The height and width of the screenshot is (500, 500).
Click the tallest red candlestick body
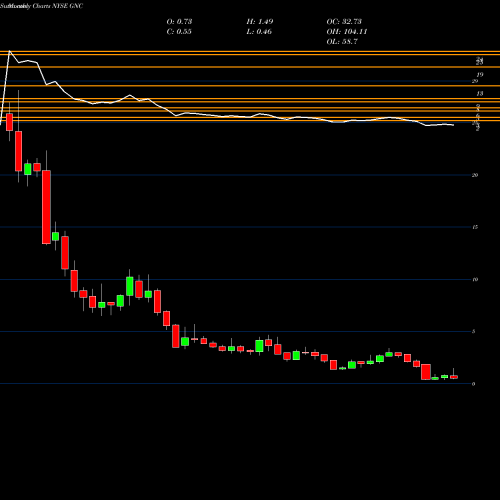click(x=46, y=207)
